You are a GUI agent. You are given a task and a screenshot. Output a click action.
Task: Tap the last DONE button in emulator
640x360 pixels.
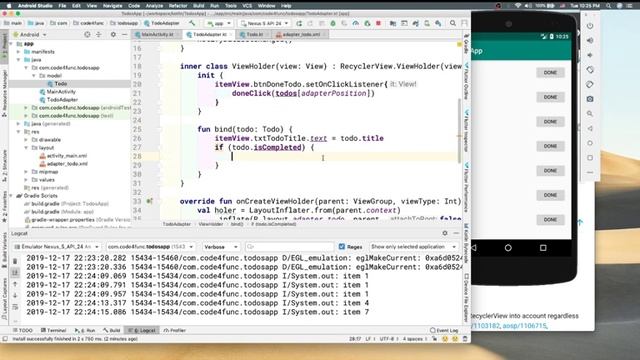point(550,220)
